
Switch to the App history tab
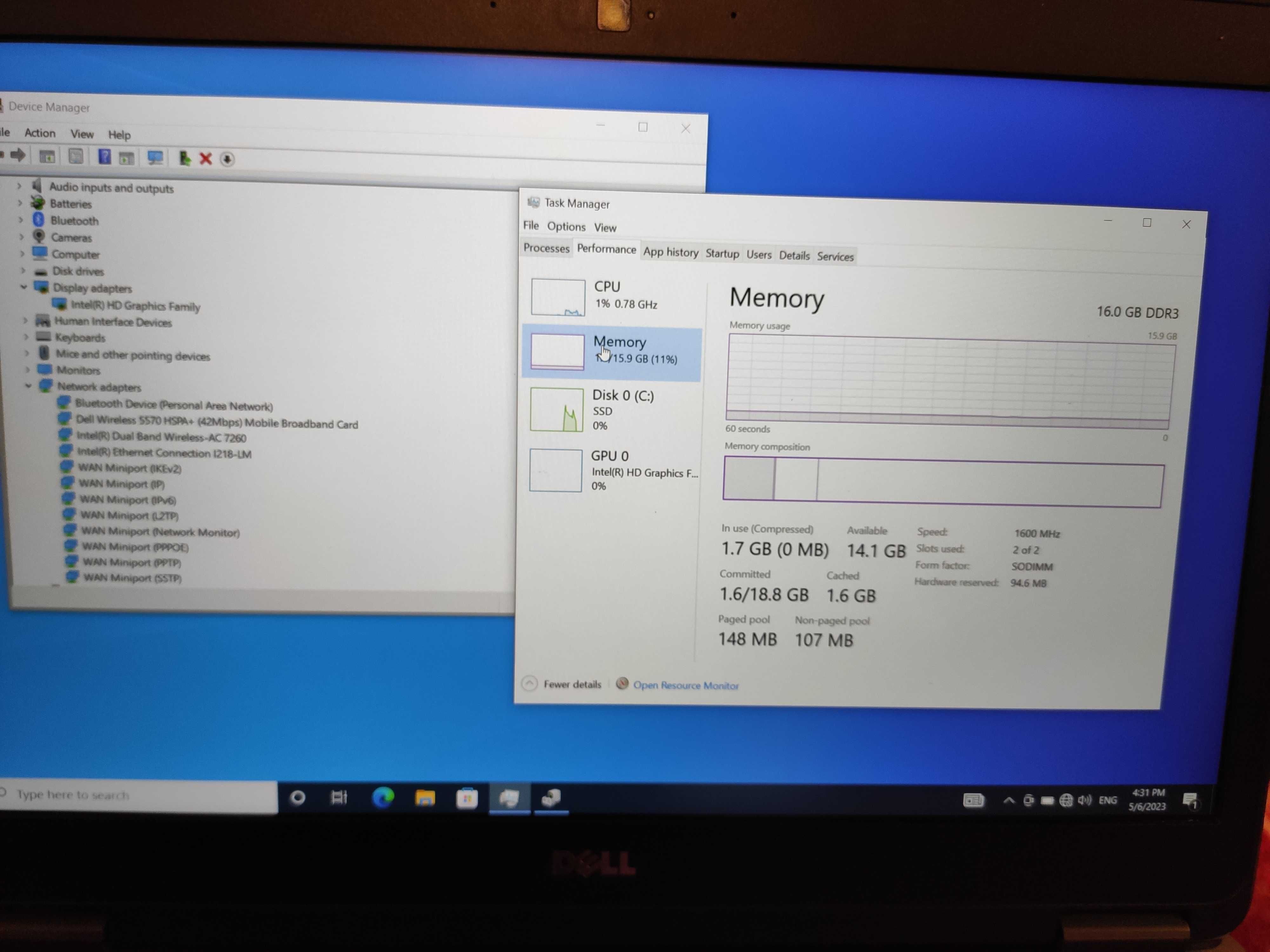tap(671, 252)
